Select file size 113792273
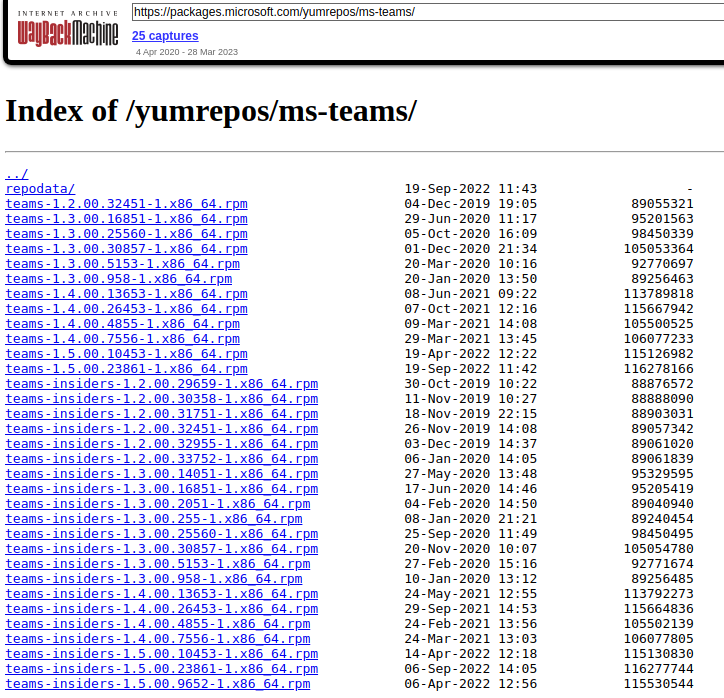The height and width of the screenshot is (698, 724). tap(658, 594)
